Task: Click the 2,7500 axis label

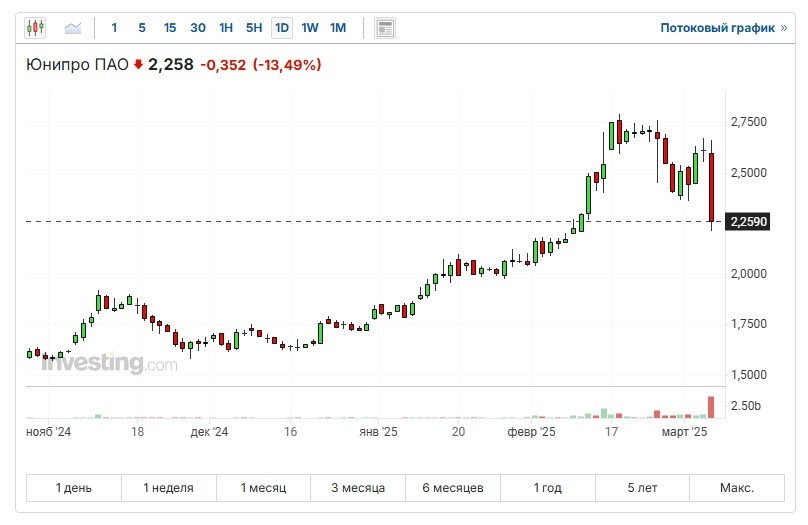Action: click(x=749, y=122)
